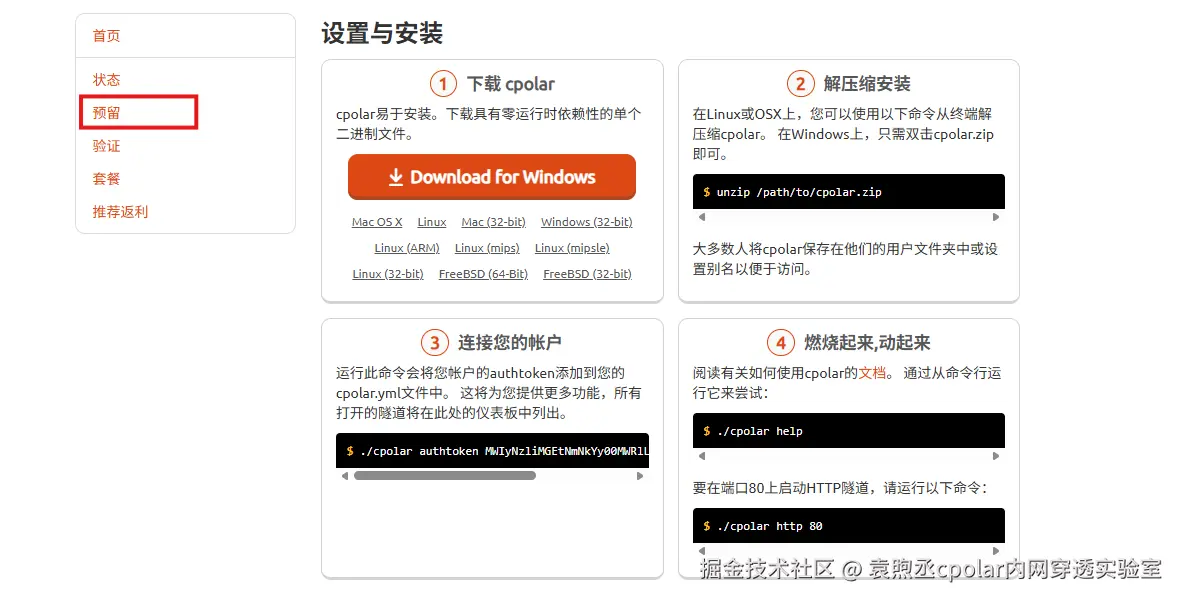
Task: Click right scroll arrow under unzip command
Action: (x=996, y=217)
